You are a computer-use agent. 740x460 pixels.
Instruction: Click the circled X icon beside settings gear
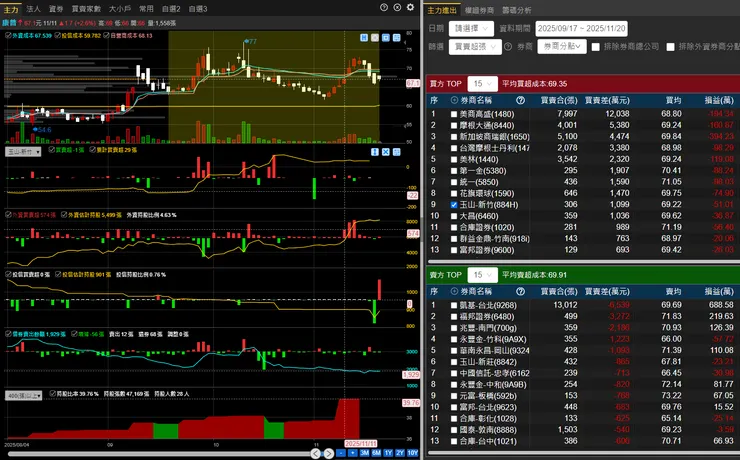coord(397,8)
